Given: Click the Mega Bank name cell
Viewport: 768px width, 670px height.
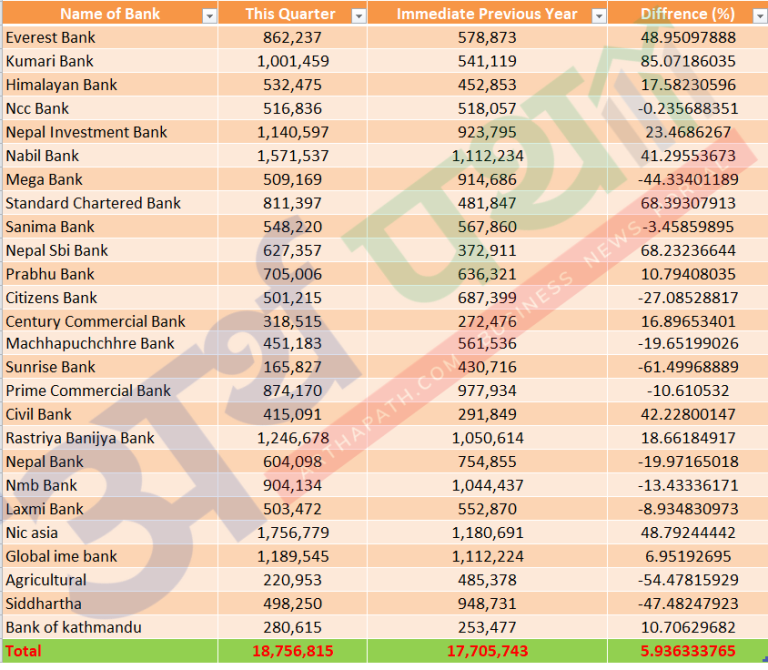Looking at the screenshot, I should (x=110, y=179).
